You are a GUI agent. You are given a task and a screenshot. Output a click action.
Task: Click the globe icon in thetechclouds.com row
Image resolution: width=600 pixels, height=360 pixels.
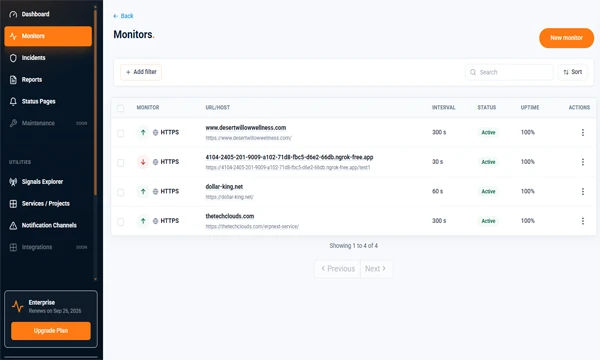click(x=155, y=221)
